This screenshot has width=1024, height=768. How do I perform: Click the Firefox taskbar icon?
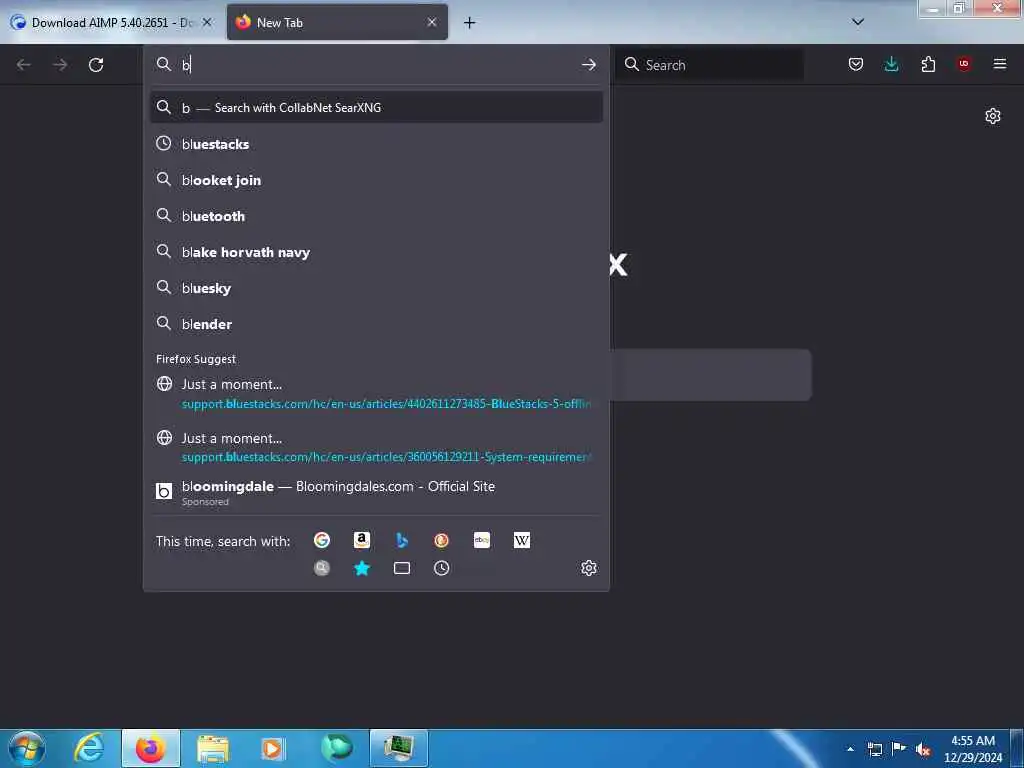click(x=150, y=748)
